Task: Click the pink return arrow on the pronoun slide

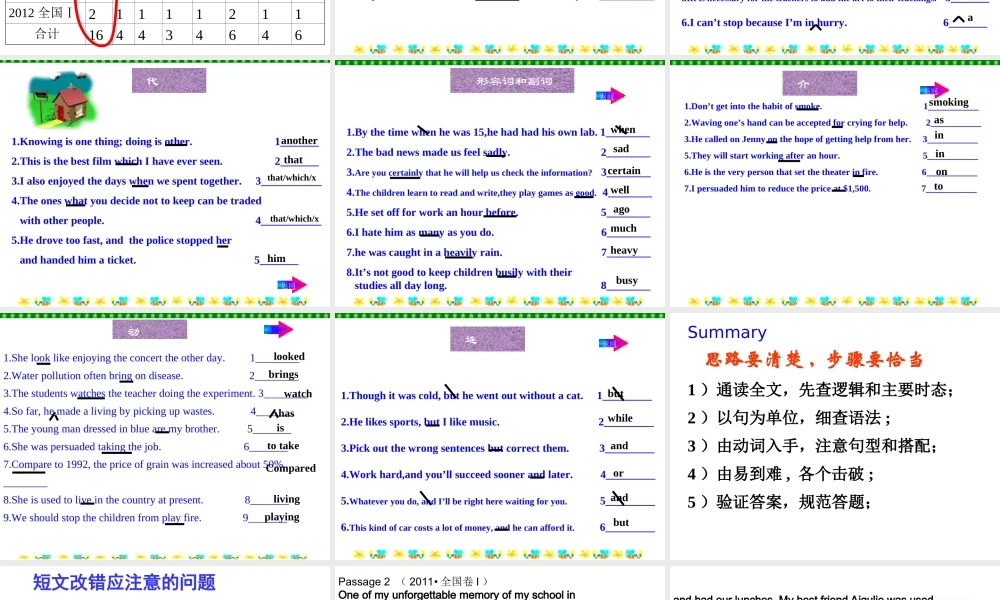Action: click(x=292, y=285)
